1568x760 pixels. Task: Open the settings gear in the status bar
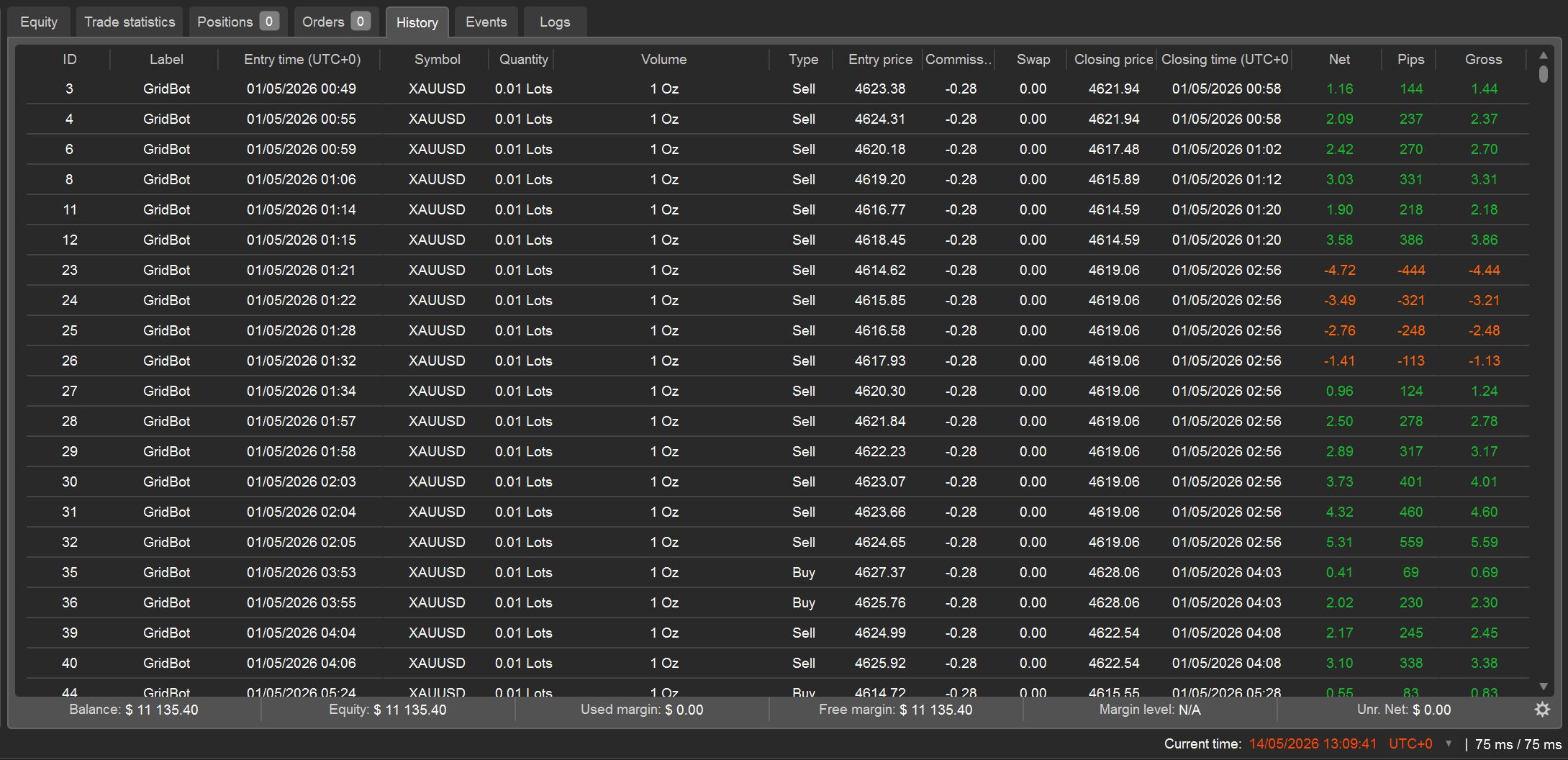(x=1542, y=710)
